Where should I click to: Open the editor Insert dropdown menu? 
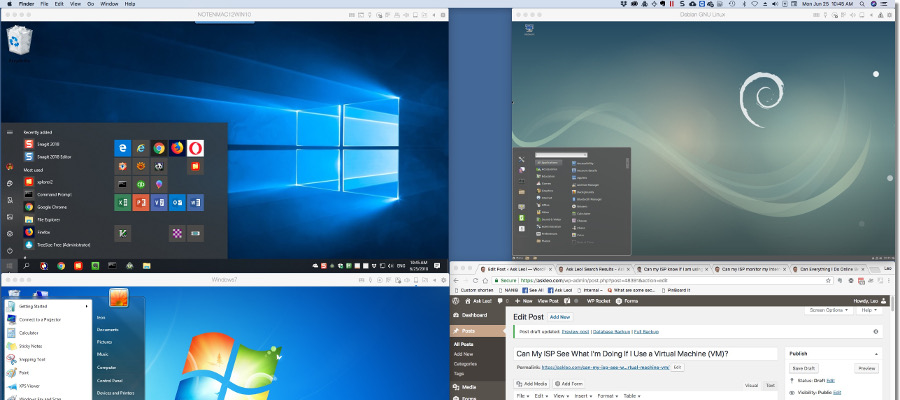[x=581, y=396]
